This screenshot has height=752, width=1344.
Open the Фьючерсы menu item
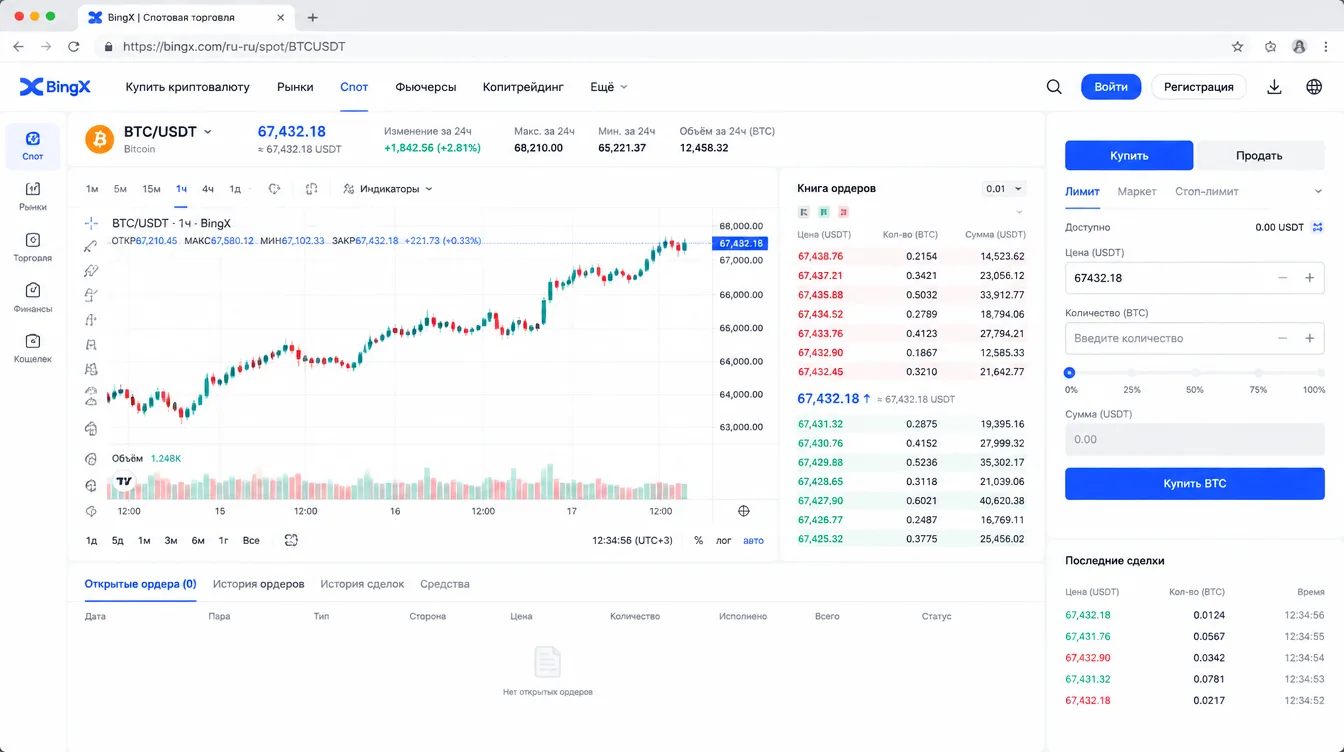(426, 87)
